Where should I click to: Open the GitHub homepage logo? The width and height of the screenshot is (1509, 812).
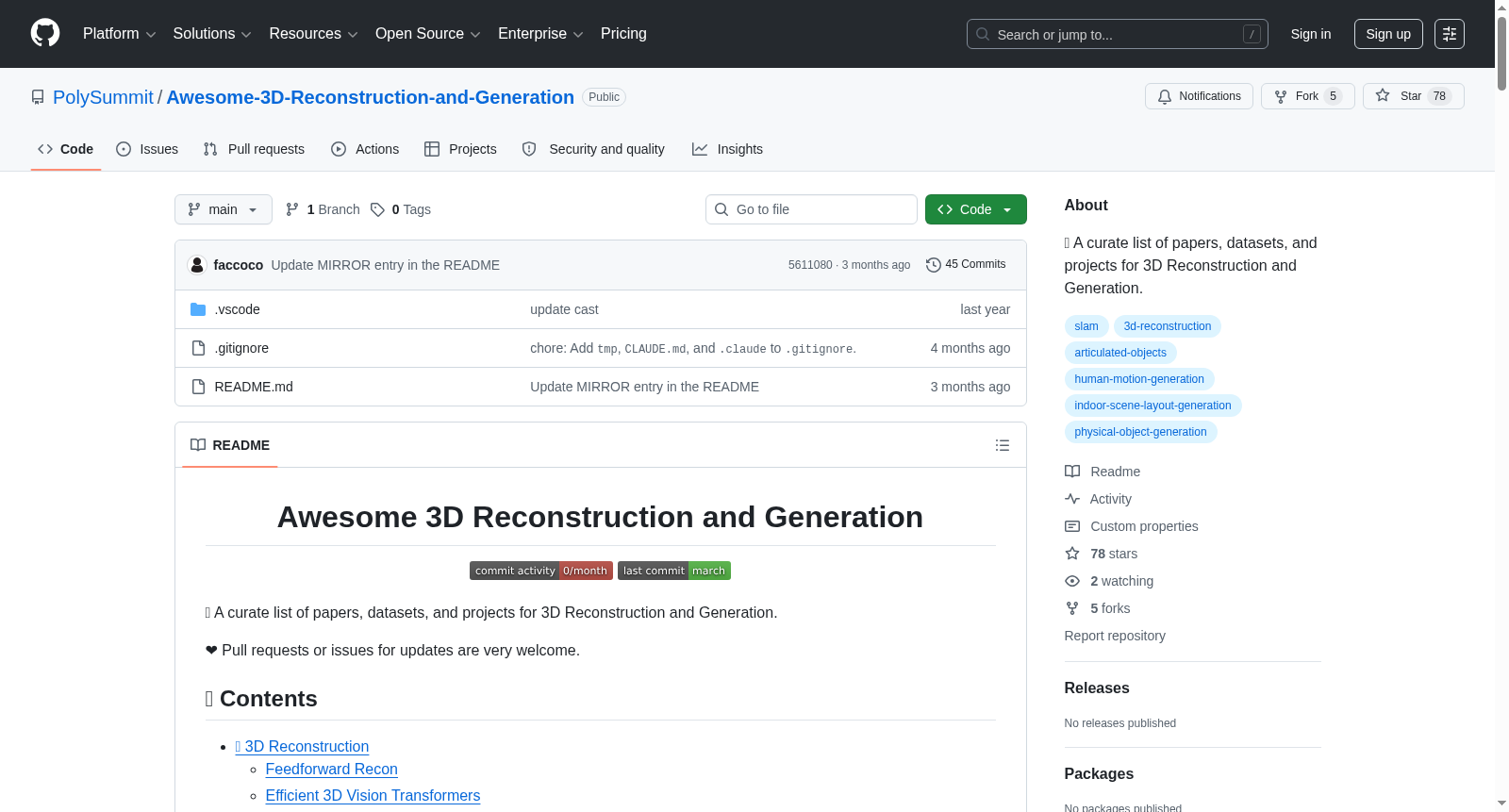[x=45, y=34]
